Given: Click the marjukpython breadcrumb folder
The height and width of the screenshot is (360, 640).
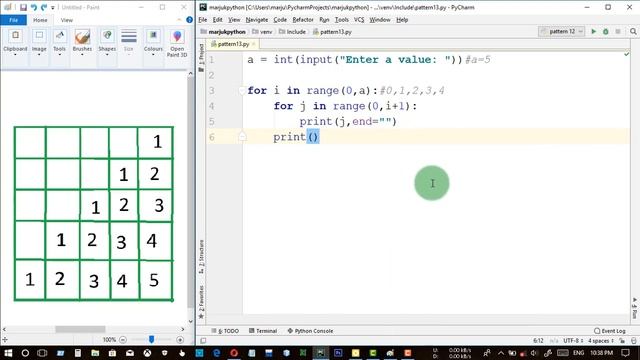Looking at the screenshot, I should pyautogui.click(x=223, y=32).
